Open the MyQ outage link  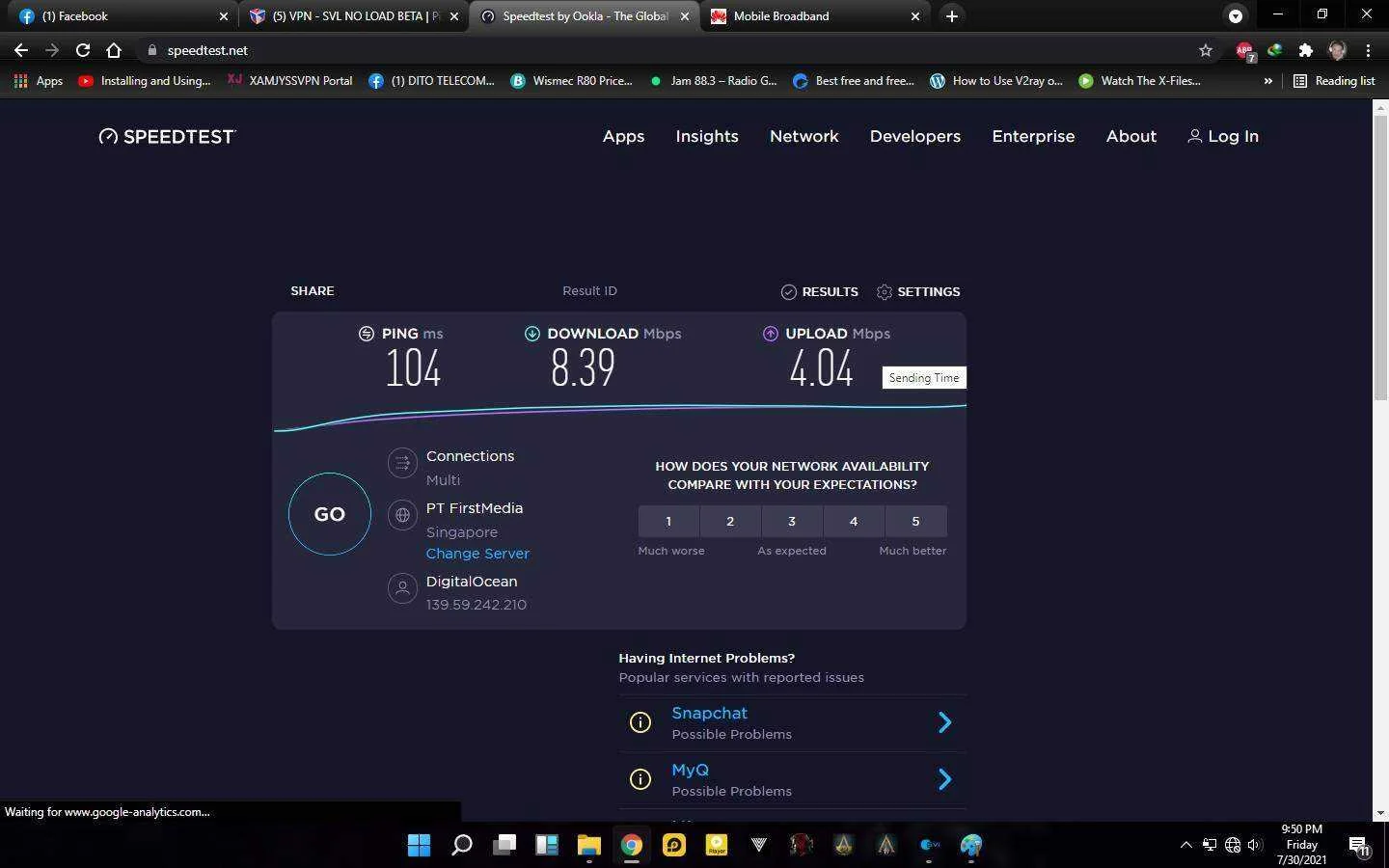[690, 770]
